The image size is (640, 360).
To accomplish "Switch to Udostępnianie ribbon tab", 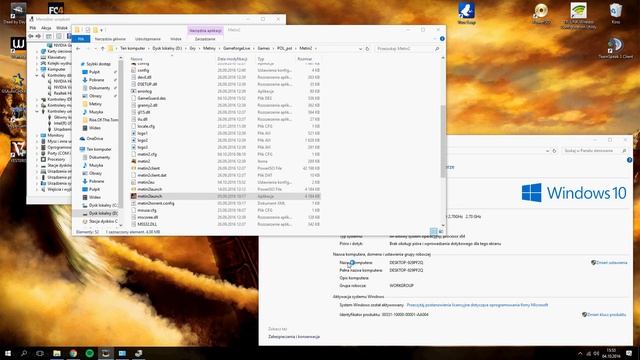I will (148, 39).
